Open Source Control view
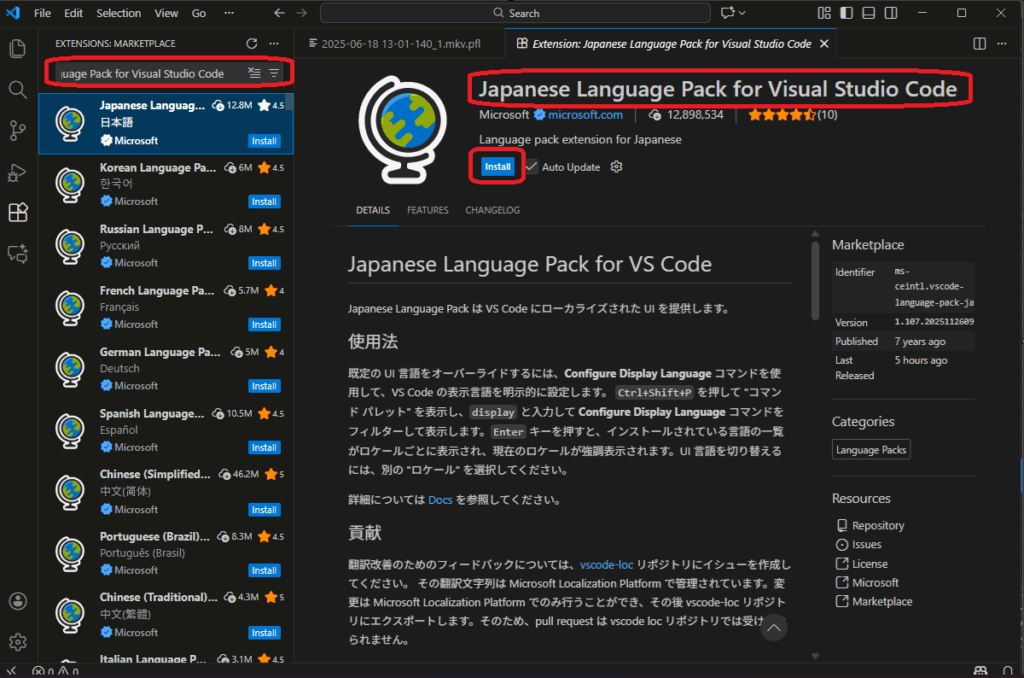This screenshot has width=1024, height=678. 17,130
